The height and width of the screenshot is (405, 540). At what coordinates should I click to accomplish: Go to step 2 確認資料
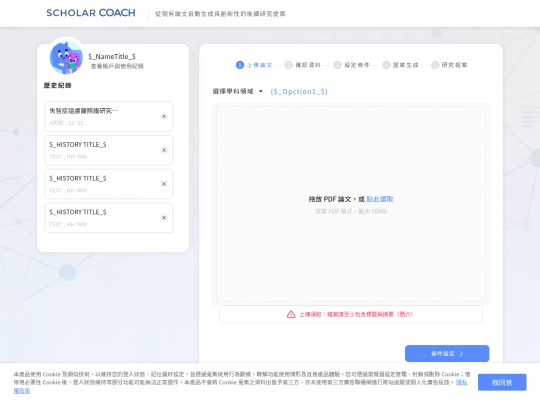click(x=303, y=65)
